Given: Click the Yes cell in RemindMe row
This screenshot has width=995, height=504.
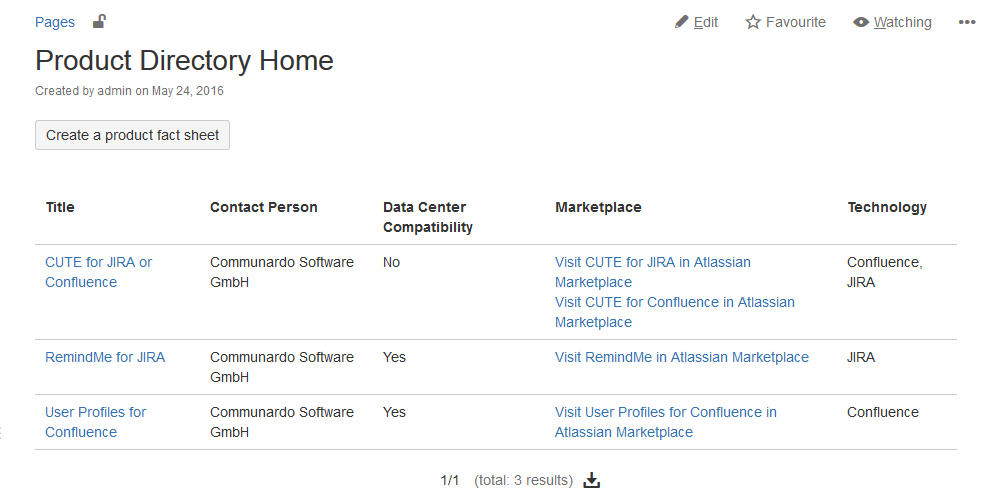Looking at the screenshot, I should point(394,357).
